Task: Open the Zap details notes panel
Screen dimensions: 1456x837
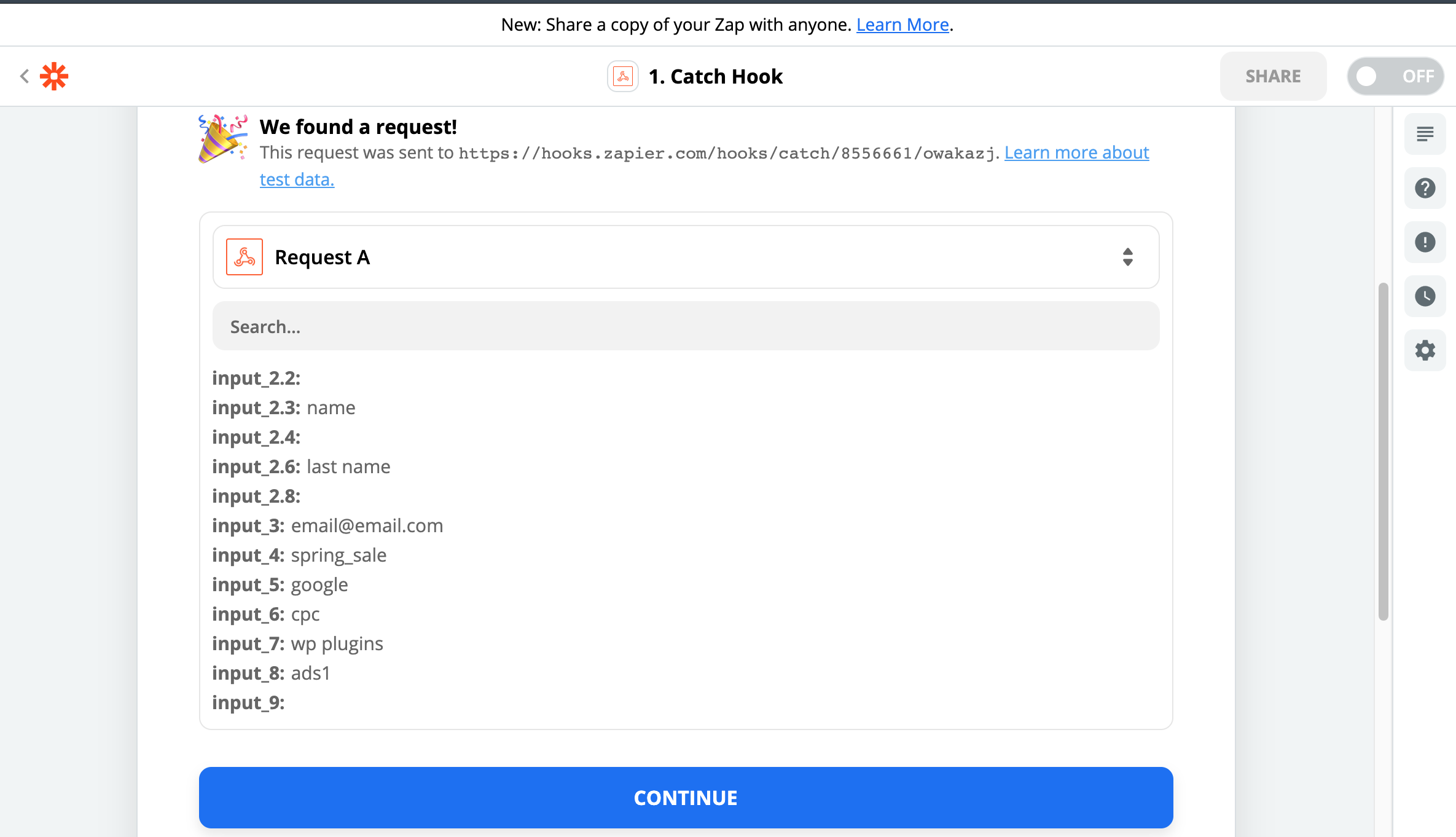Action: tap(1425, 134)
